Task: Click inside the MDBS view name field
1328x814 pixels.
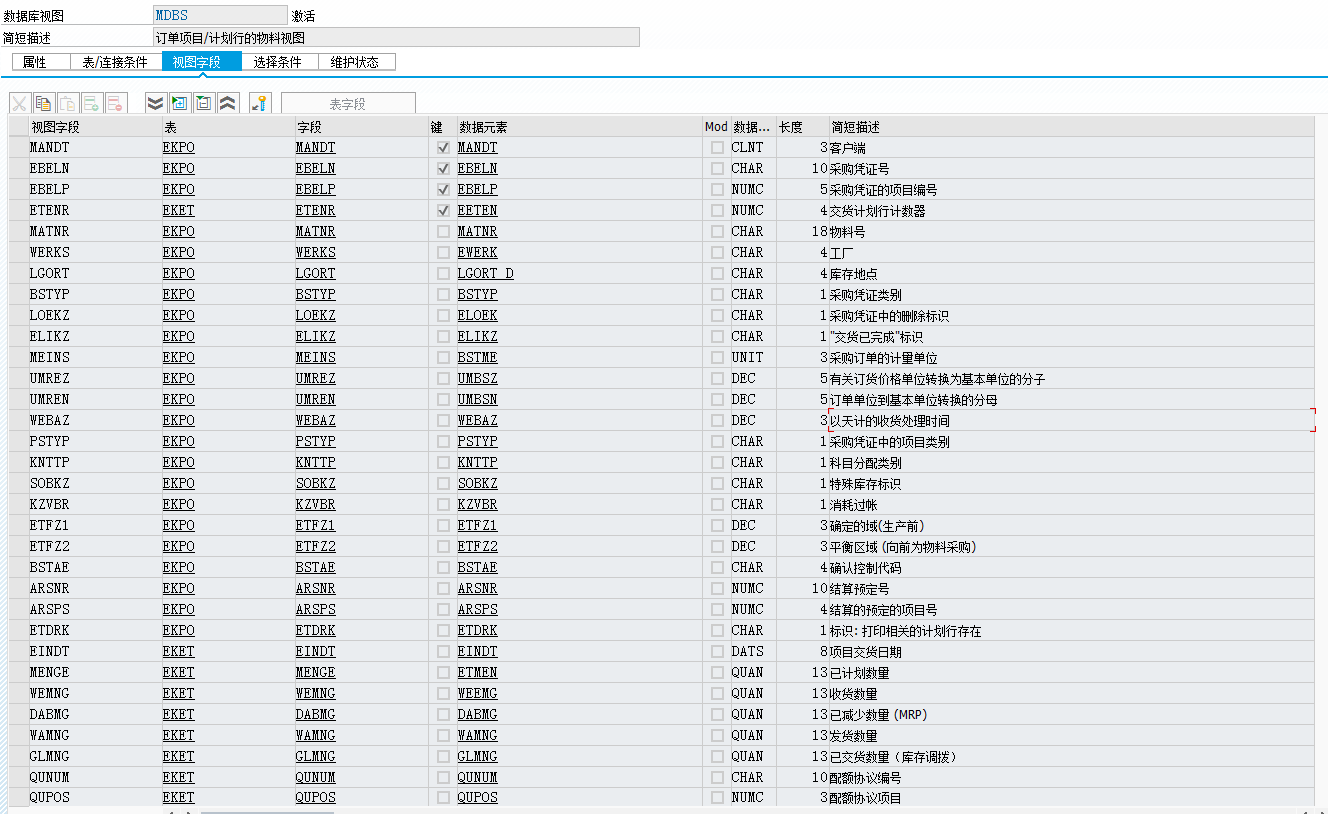Action: [219, 14]
